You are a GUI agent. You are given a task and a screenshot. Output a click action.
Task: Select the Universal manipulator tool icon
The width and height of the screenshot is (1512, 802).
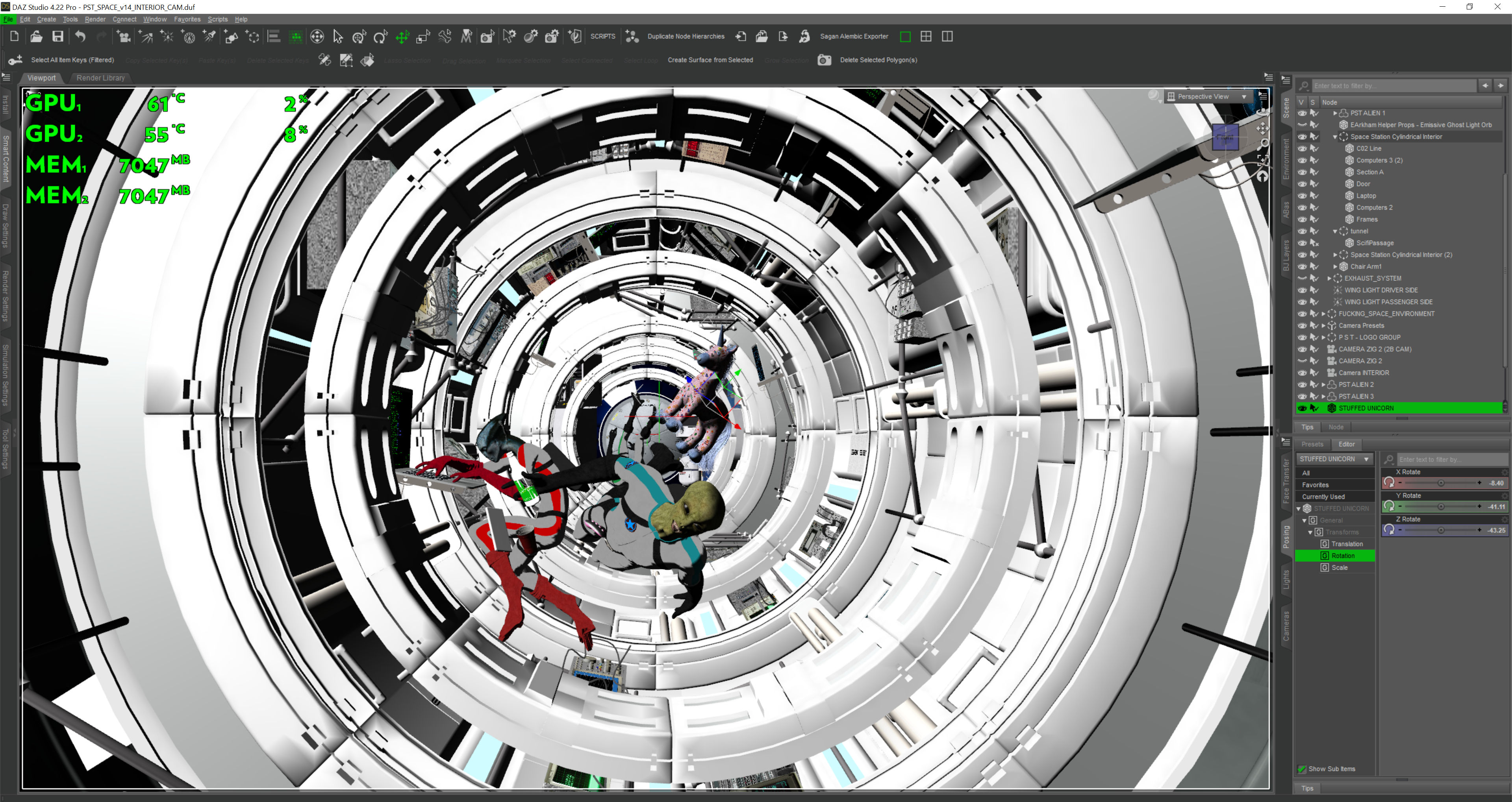coord(359,37)
